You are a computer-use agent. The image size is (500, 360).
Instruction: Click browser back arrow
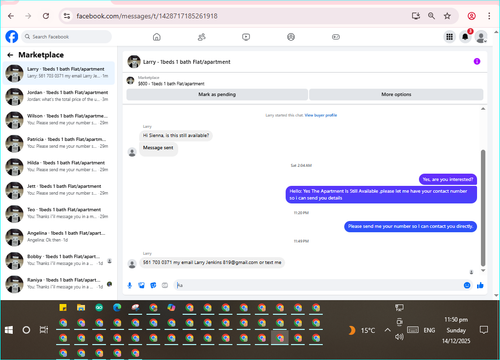coord(11,16)
